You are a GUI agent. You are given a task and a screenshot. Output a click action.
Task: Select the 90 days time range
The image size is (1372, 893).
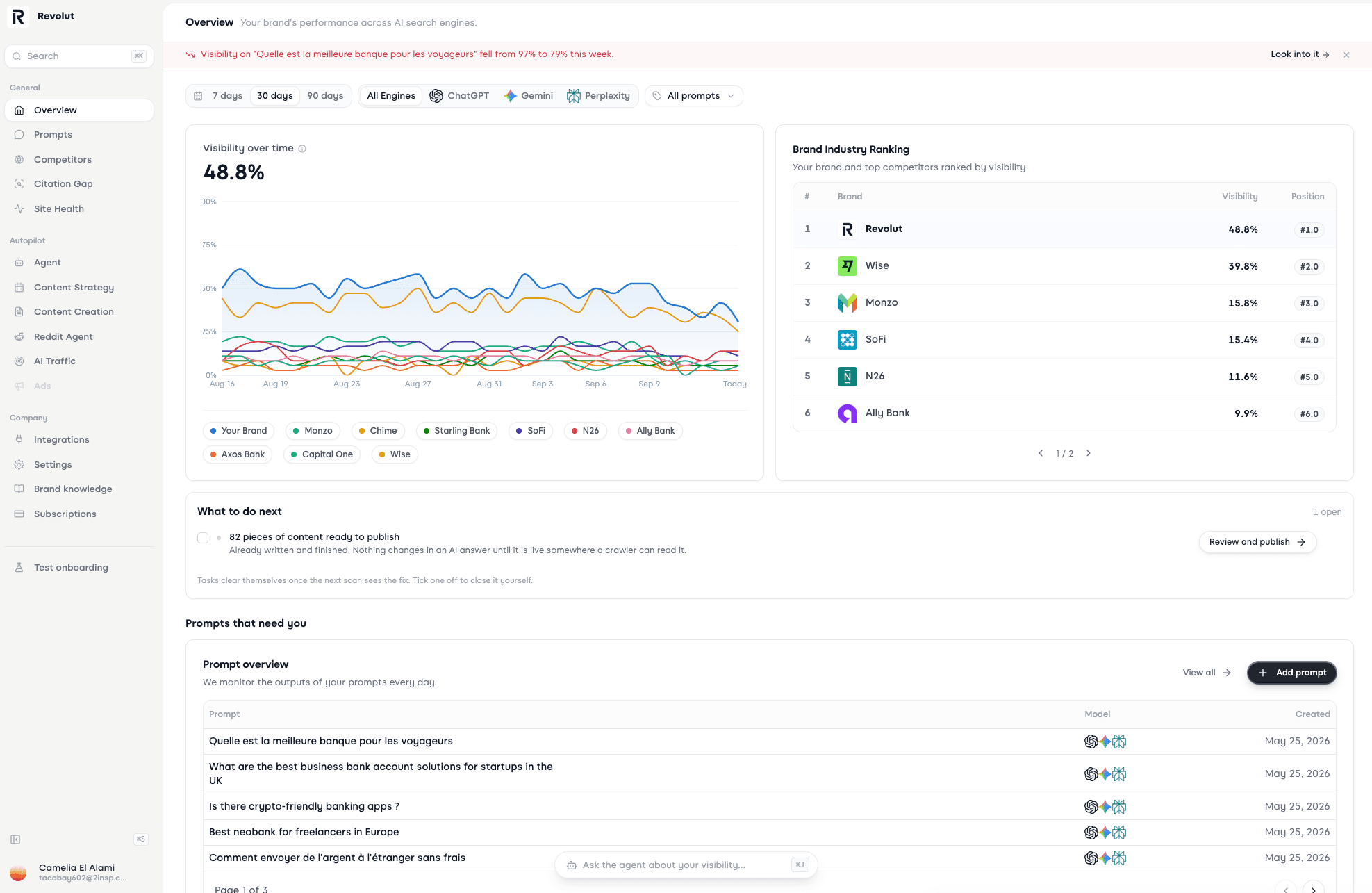tap(325, 96)
